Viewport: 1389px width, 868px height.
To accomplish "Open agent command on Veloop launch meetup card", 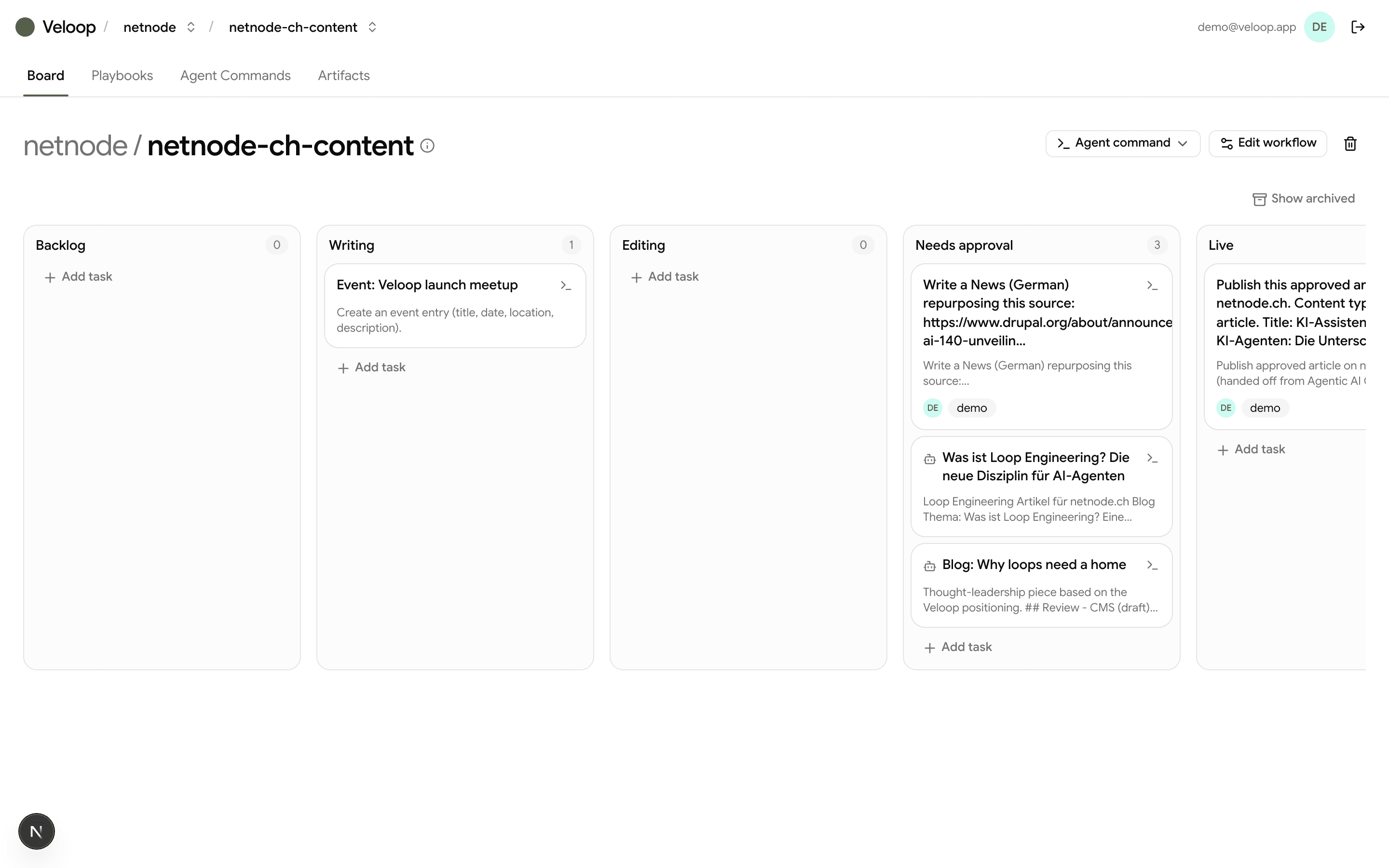I will (x=566, y=285).
